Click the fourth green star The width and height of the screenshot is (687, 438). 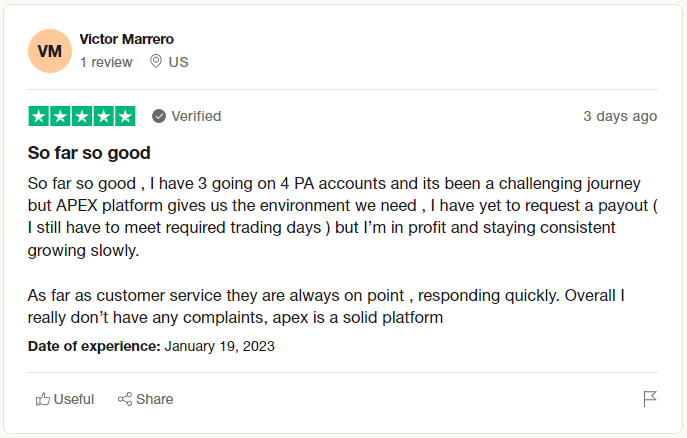(104, 116)
